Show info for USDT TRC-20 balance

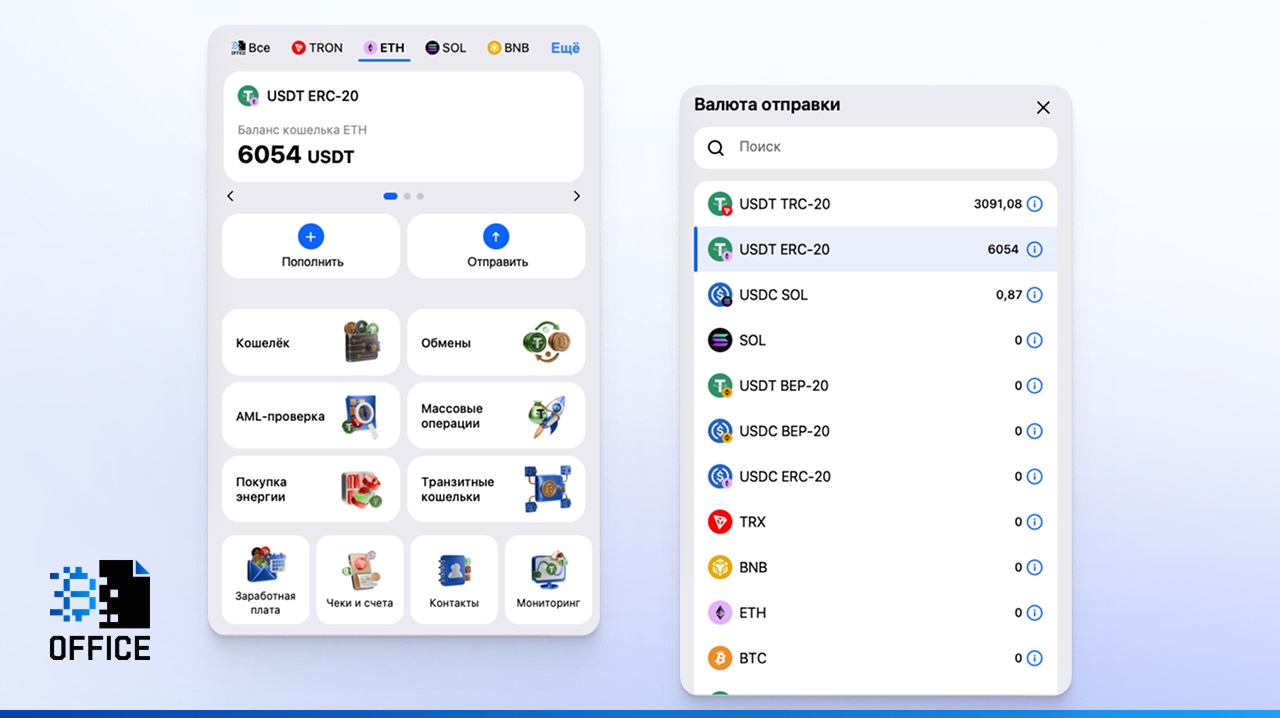point(1035,204)
